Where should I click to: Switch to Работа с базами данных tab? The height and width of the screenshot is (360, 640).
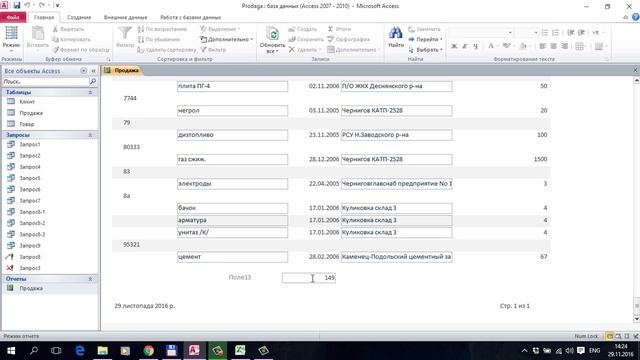(190, 18)
